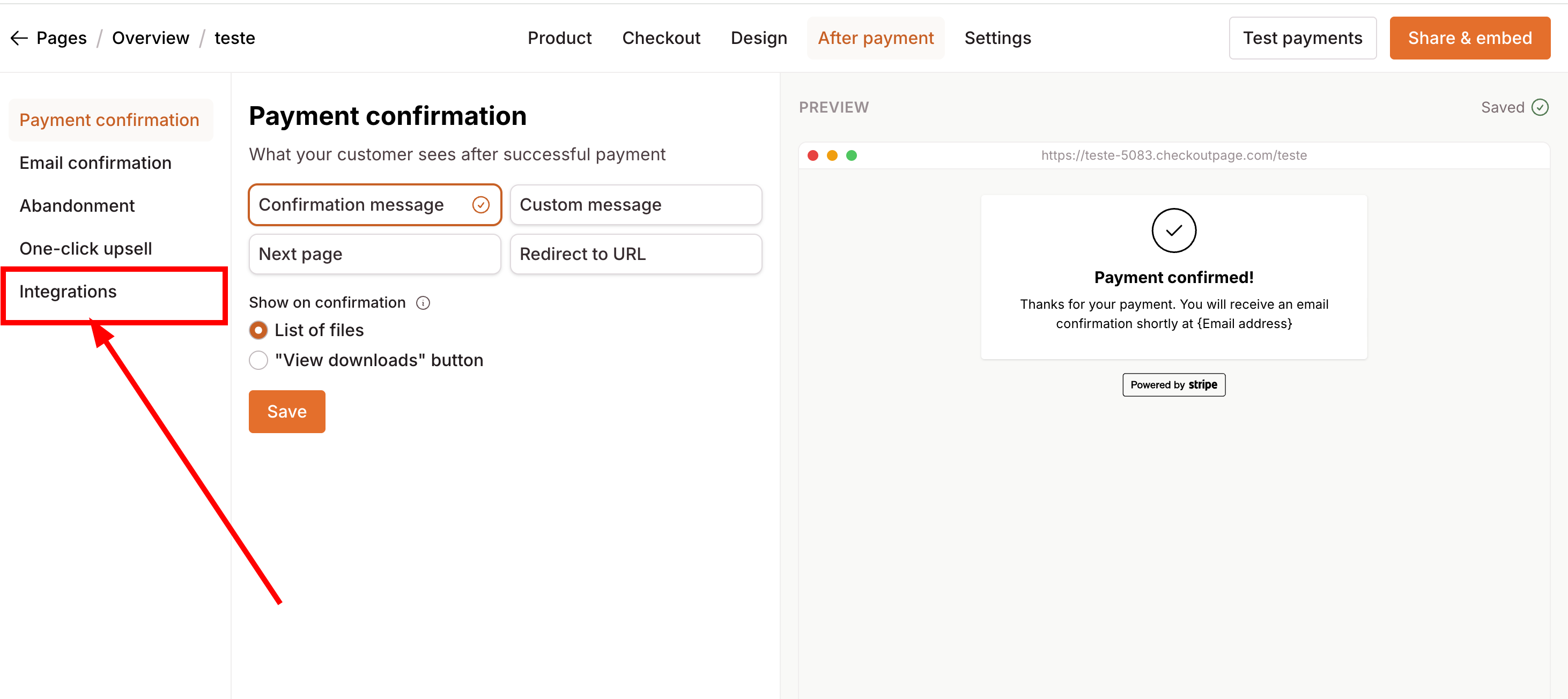Image resolution: width=1568 pixels, height=699 pixels.
Task: Click the yellow dot in preview browser bar
Action: click(832, 156)
